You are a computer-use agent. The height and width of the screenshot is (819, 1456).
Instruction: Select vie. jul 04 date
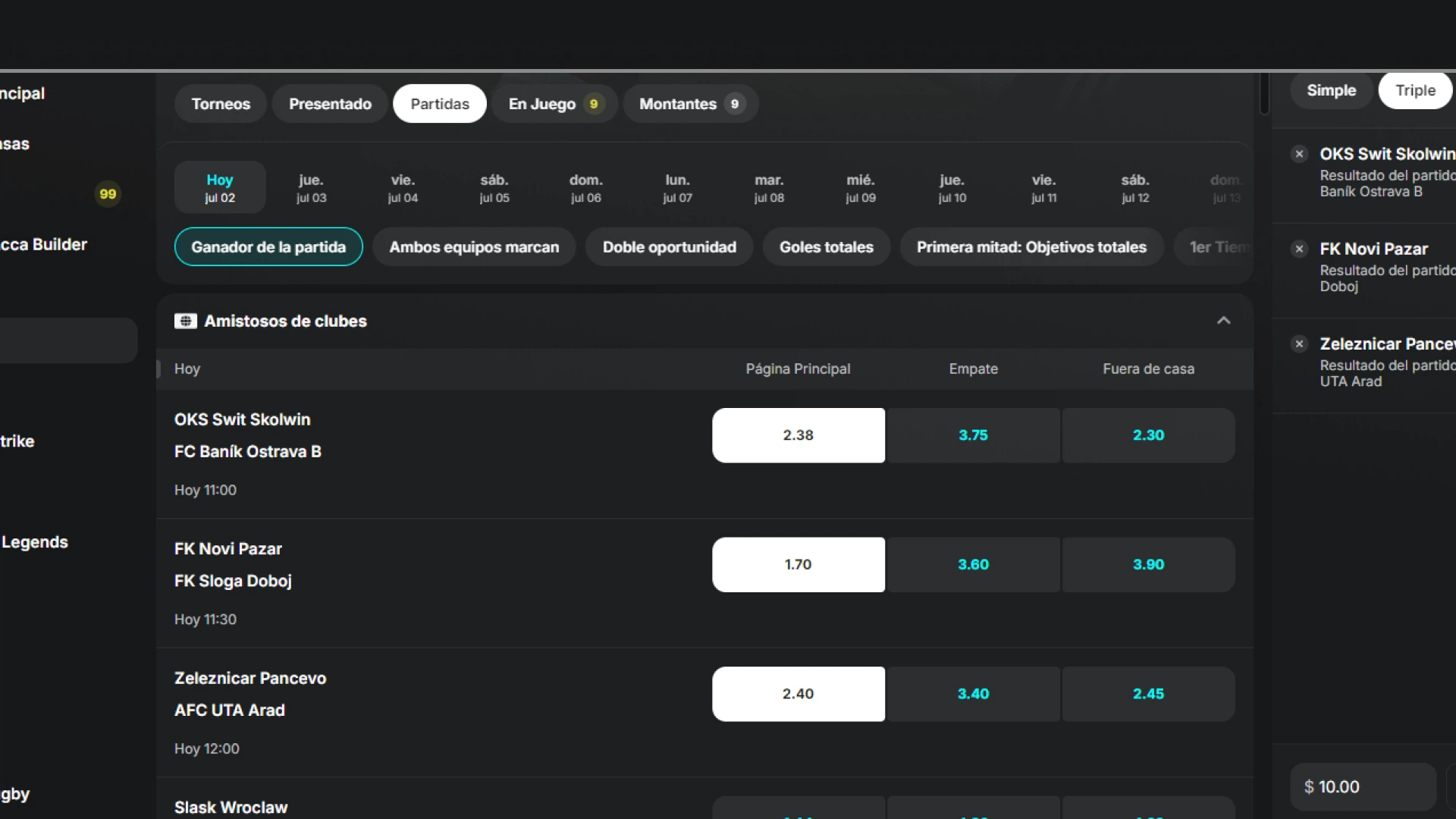(x=403, y=187)
